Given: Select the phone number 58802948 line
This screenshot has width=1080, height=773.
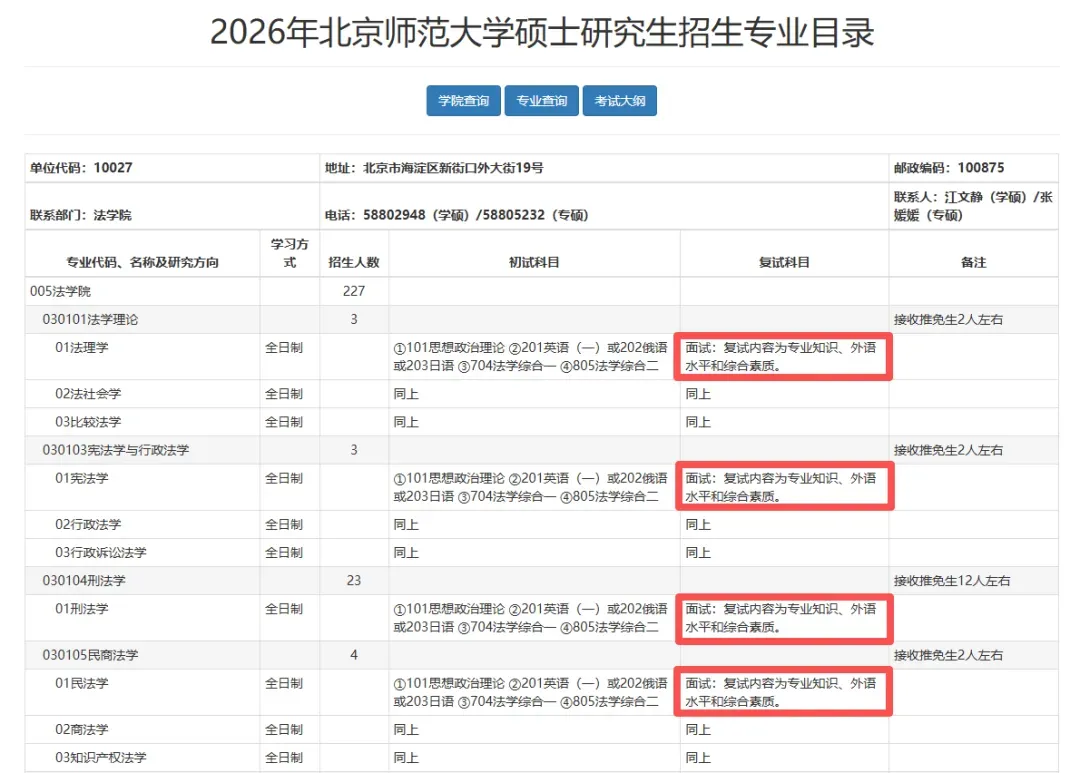Looking at the screenshot, I should point(457,215).
